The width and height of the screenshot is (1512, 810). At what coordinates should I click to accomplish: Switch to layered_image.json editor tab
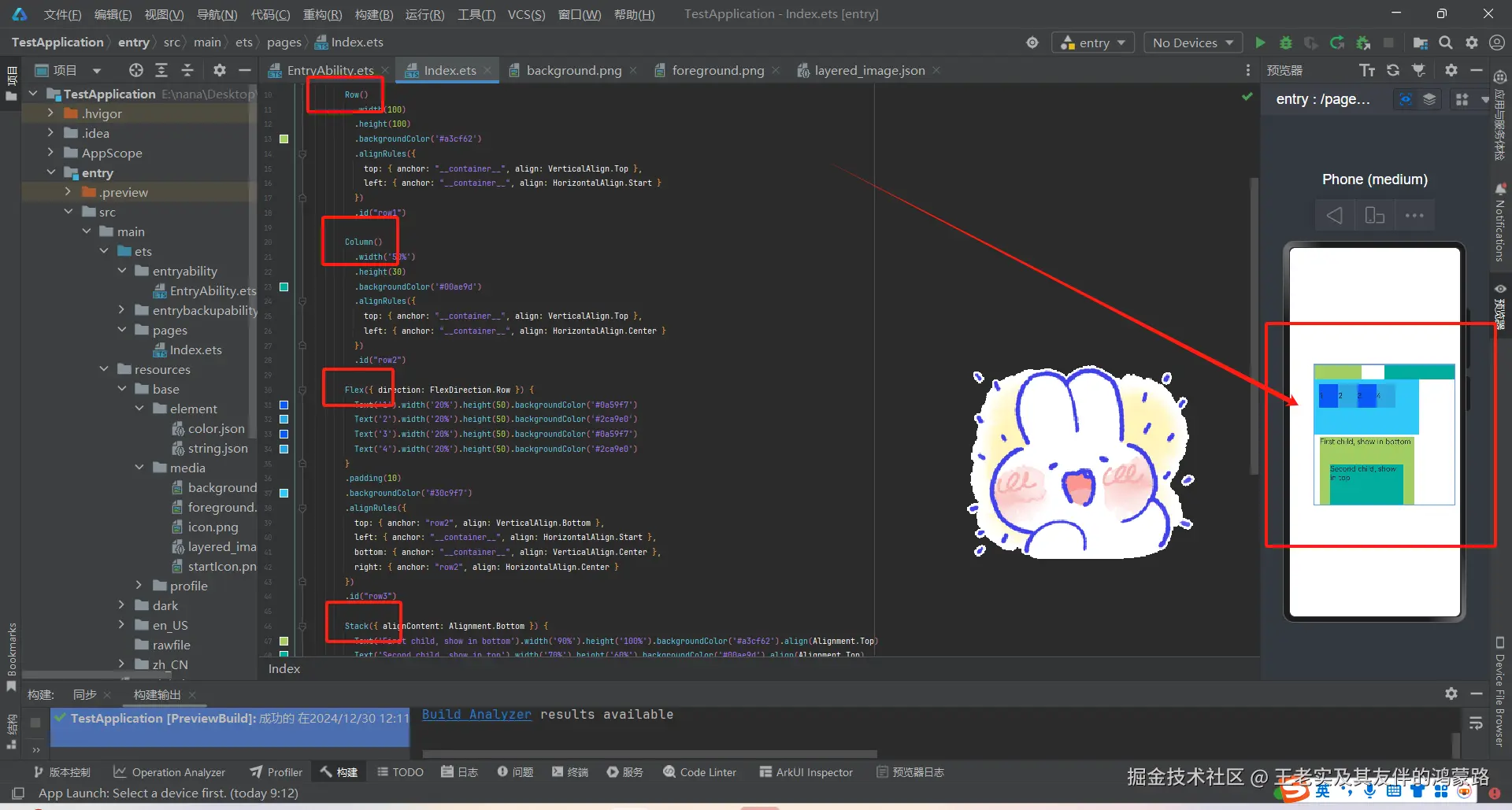(x=869, y=70)
